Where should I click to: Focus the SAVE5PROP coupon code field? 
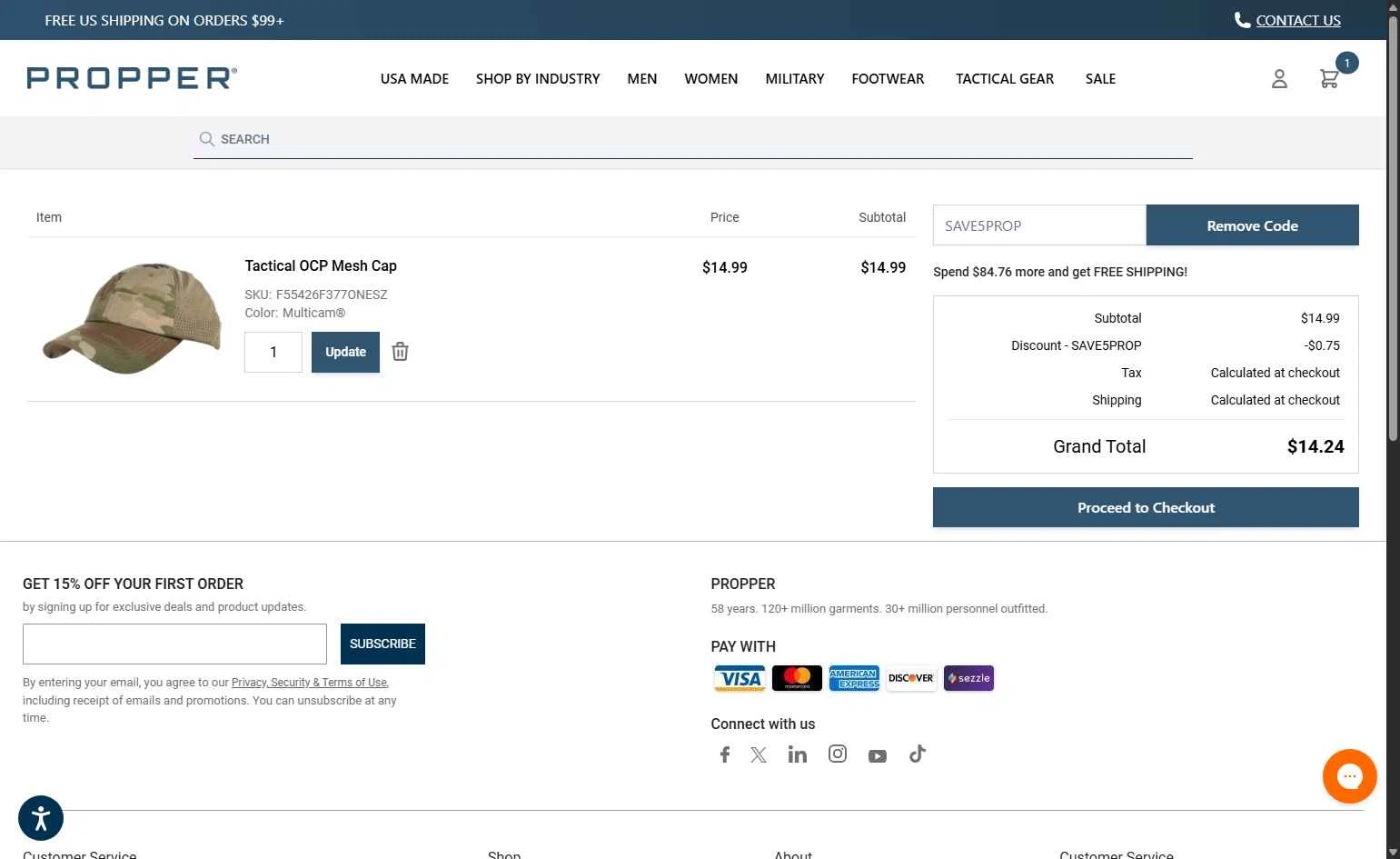pos(1039,225)
